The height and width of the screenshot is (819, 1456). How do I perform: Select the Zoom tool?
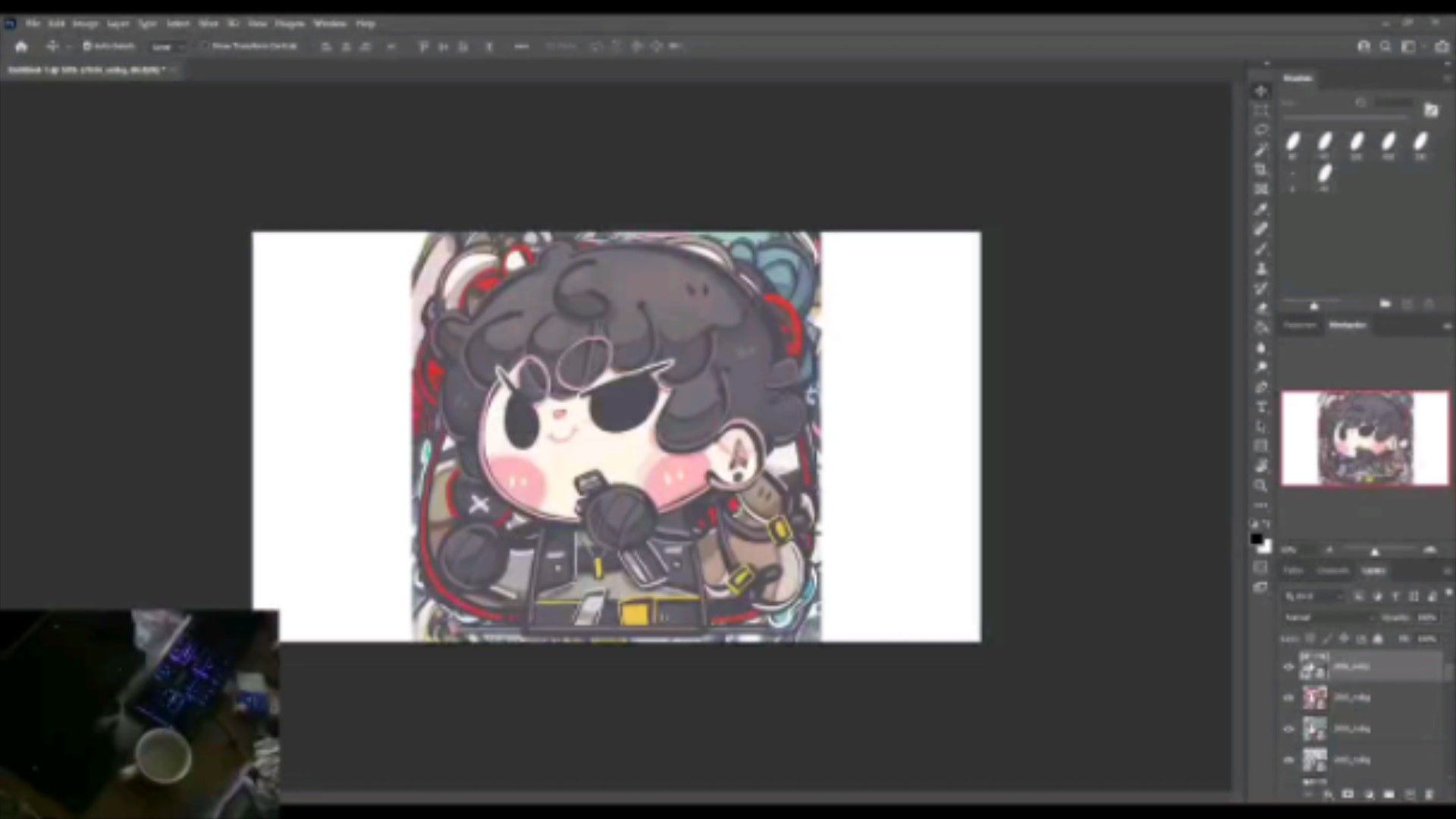pyautogui.click(x=1261, y=485)
